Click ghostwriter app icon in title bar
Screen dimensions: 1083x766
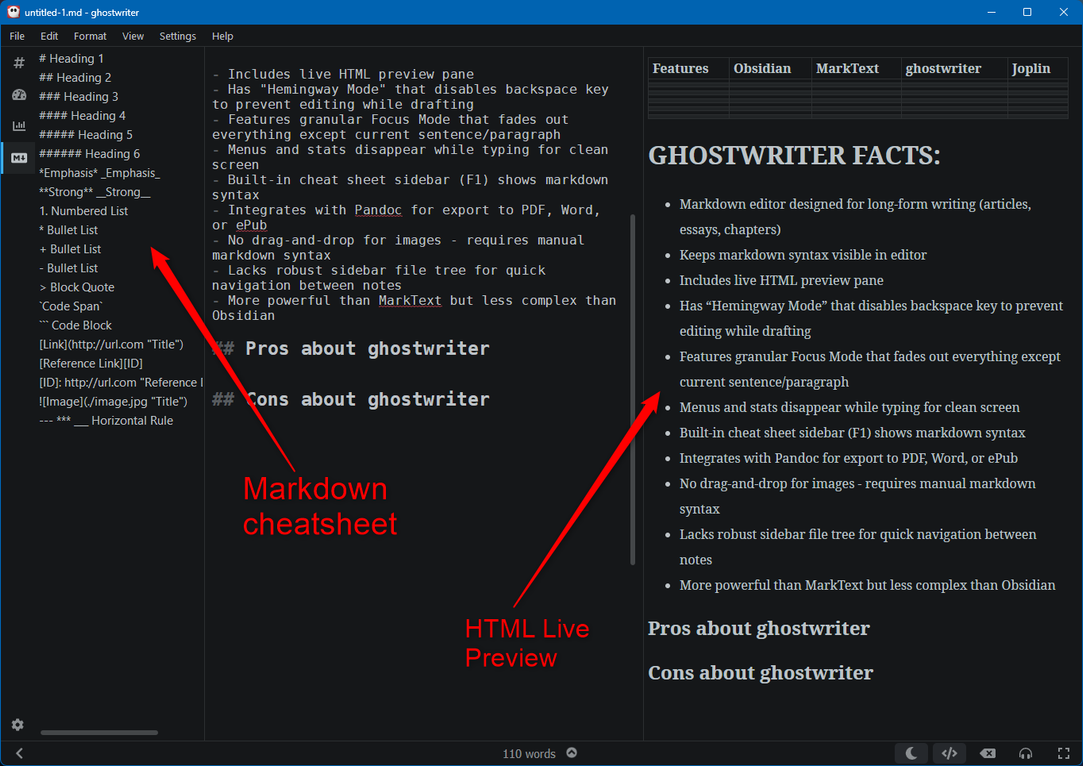(13, 12)
